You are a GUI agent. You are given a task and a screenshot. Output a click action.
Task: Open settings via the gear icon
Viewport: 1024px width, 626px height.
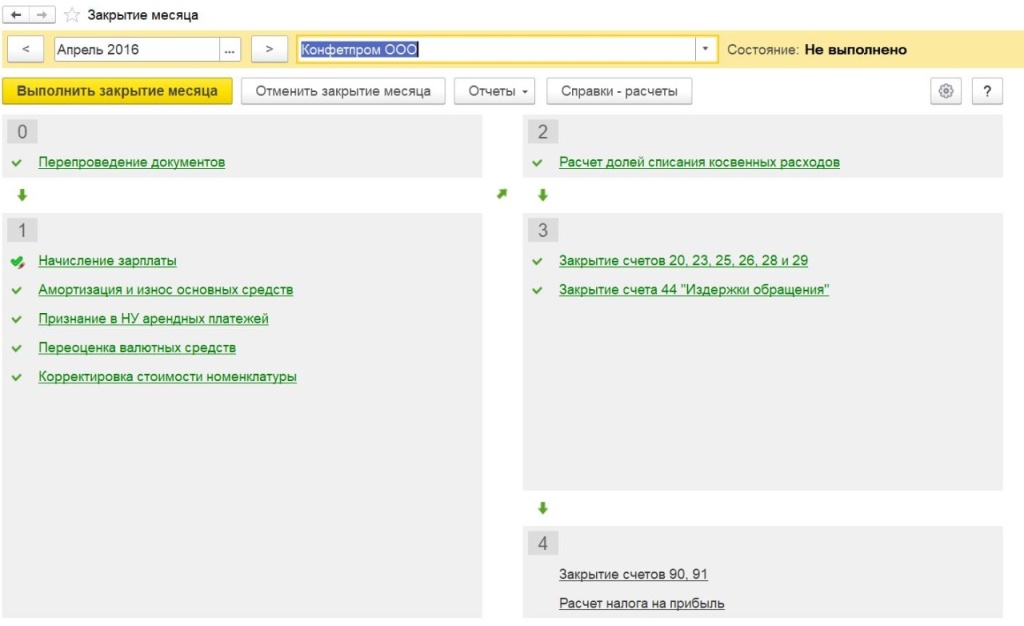pyautogui.click(x=946, y=91)
